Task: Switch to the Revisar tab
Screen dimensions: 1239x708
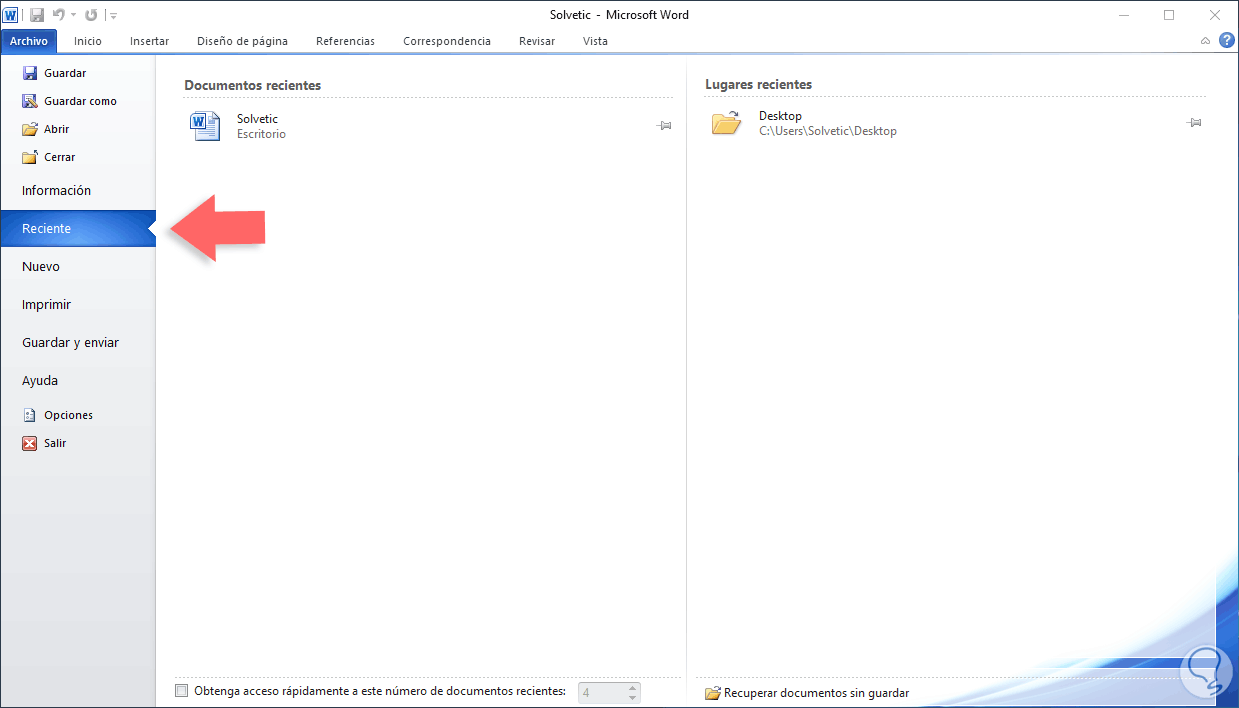Action: tap(536, 41)
